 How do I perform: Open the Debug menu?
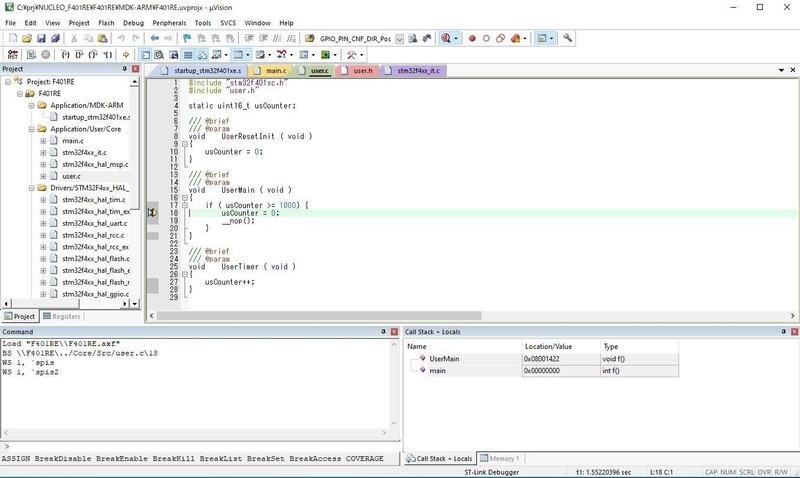click(133, 23)
